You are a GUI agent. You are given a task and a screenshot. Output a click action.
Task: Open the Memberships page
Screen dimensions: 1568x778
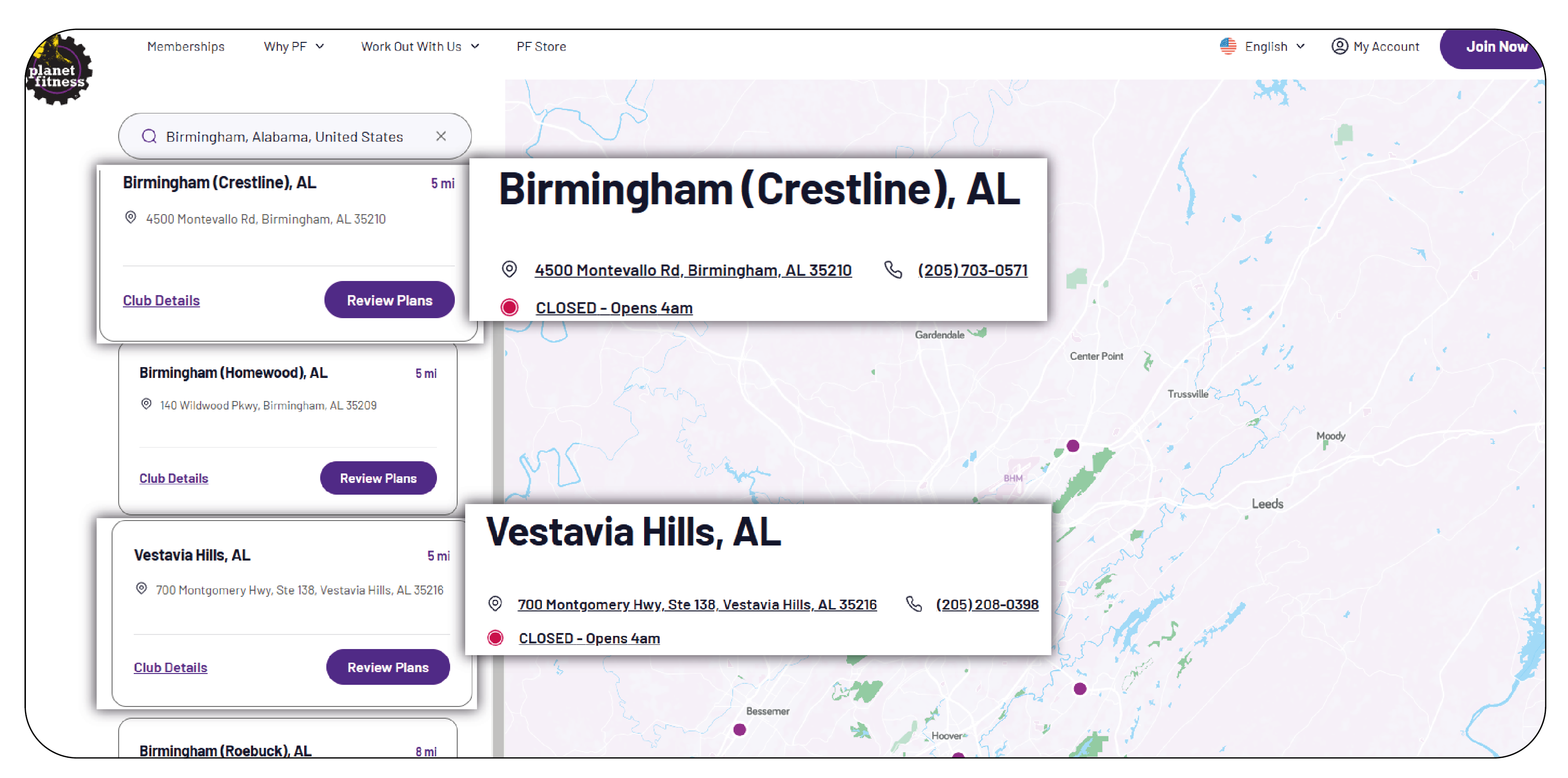tap(186, 46)
